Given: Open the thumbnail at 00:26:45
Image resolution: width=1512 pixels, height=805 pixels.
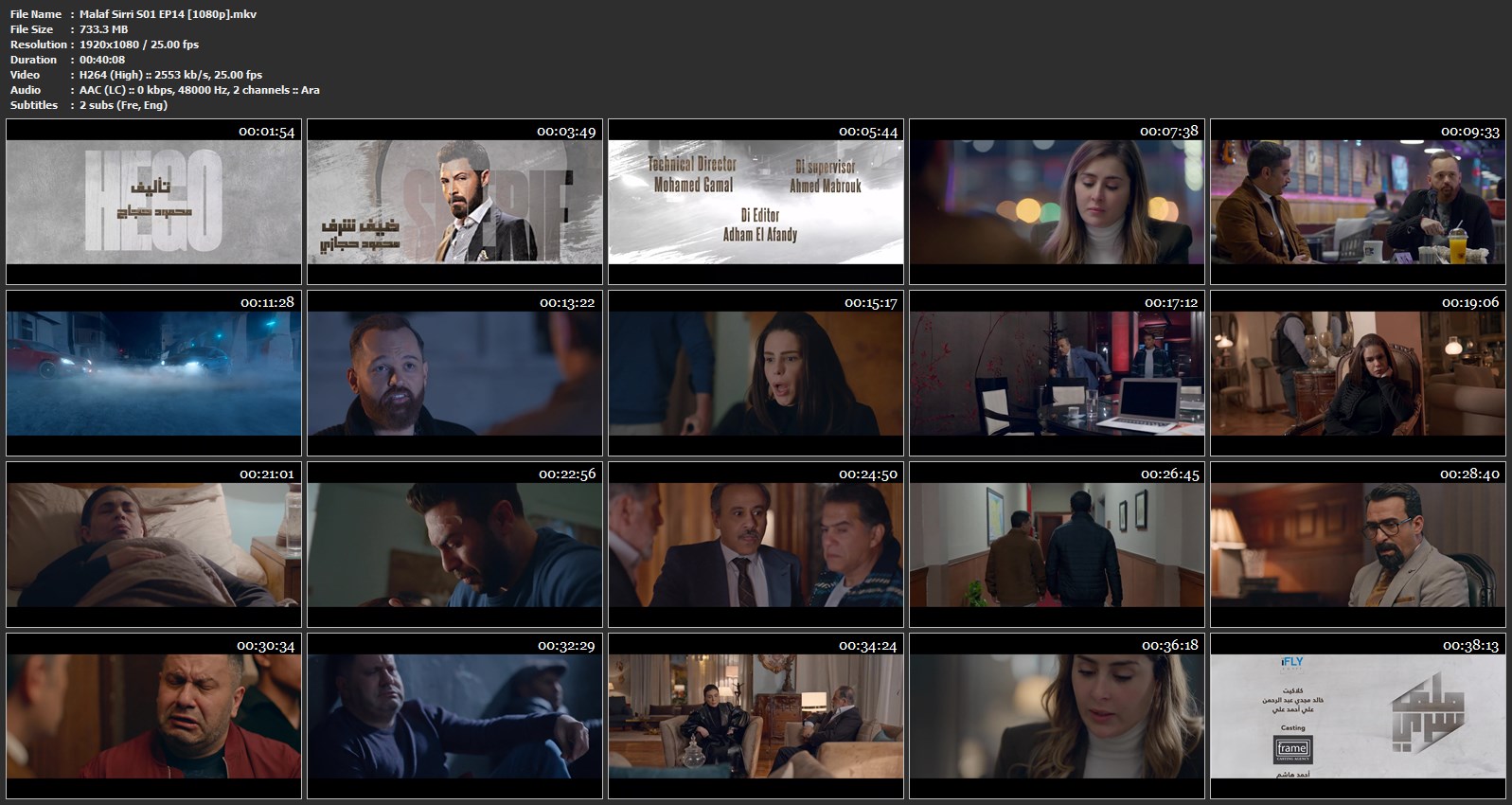Looking at the screenshot, I should (1057, 545).
